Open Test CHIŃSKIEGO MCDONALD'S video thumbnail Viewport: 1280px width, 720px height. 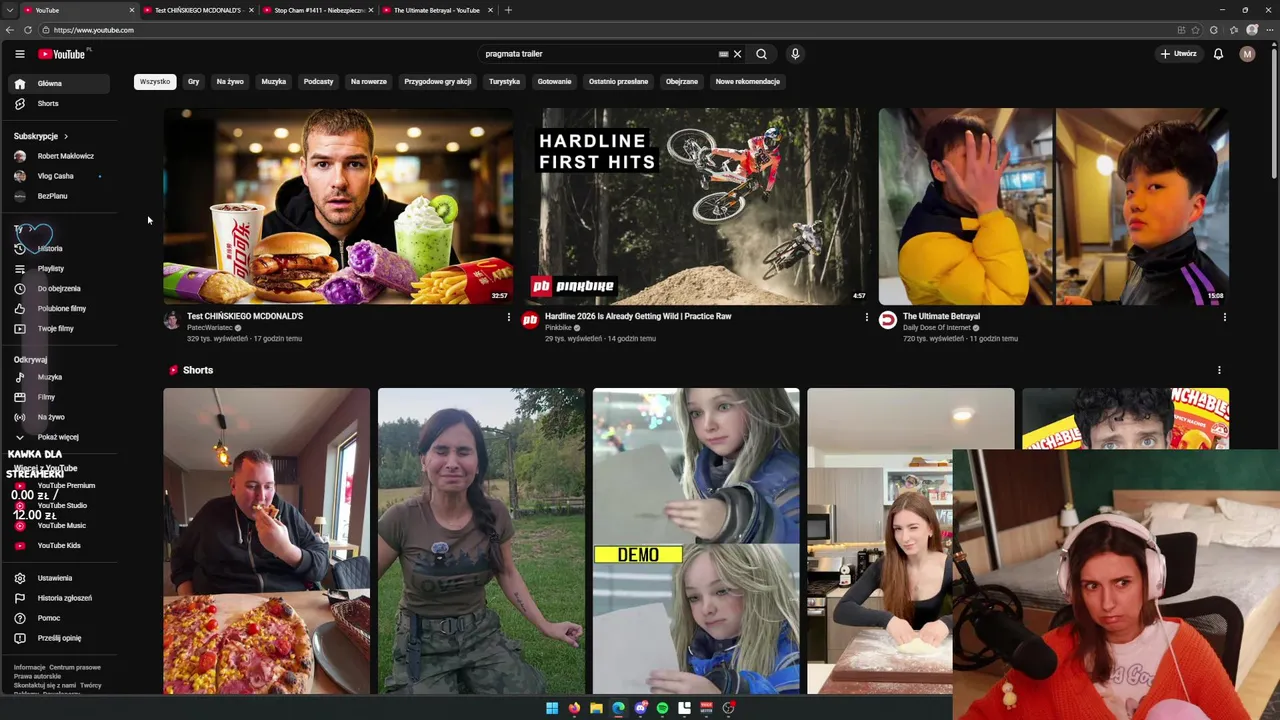click(338, 206)
